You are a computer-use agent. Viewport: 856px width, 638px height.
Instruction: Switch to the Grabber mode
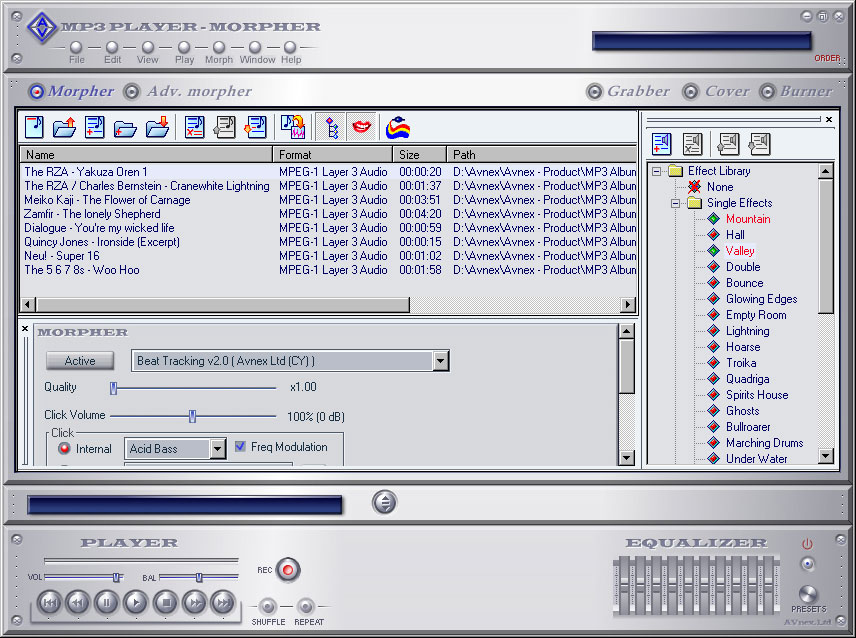point(594,92)
